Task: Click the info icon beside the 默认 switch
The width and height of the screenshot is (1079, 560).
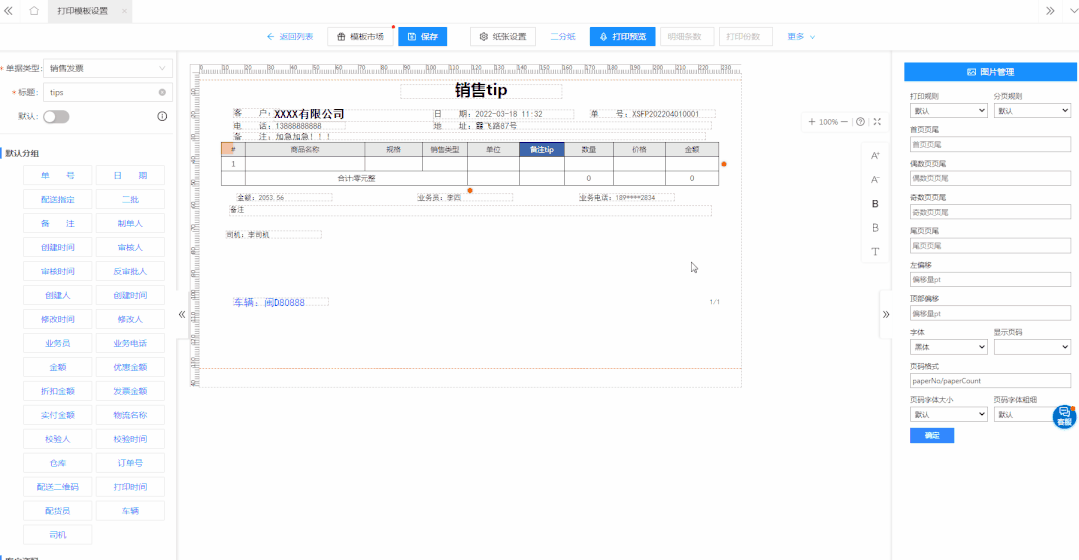Action: 162,116
